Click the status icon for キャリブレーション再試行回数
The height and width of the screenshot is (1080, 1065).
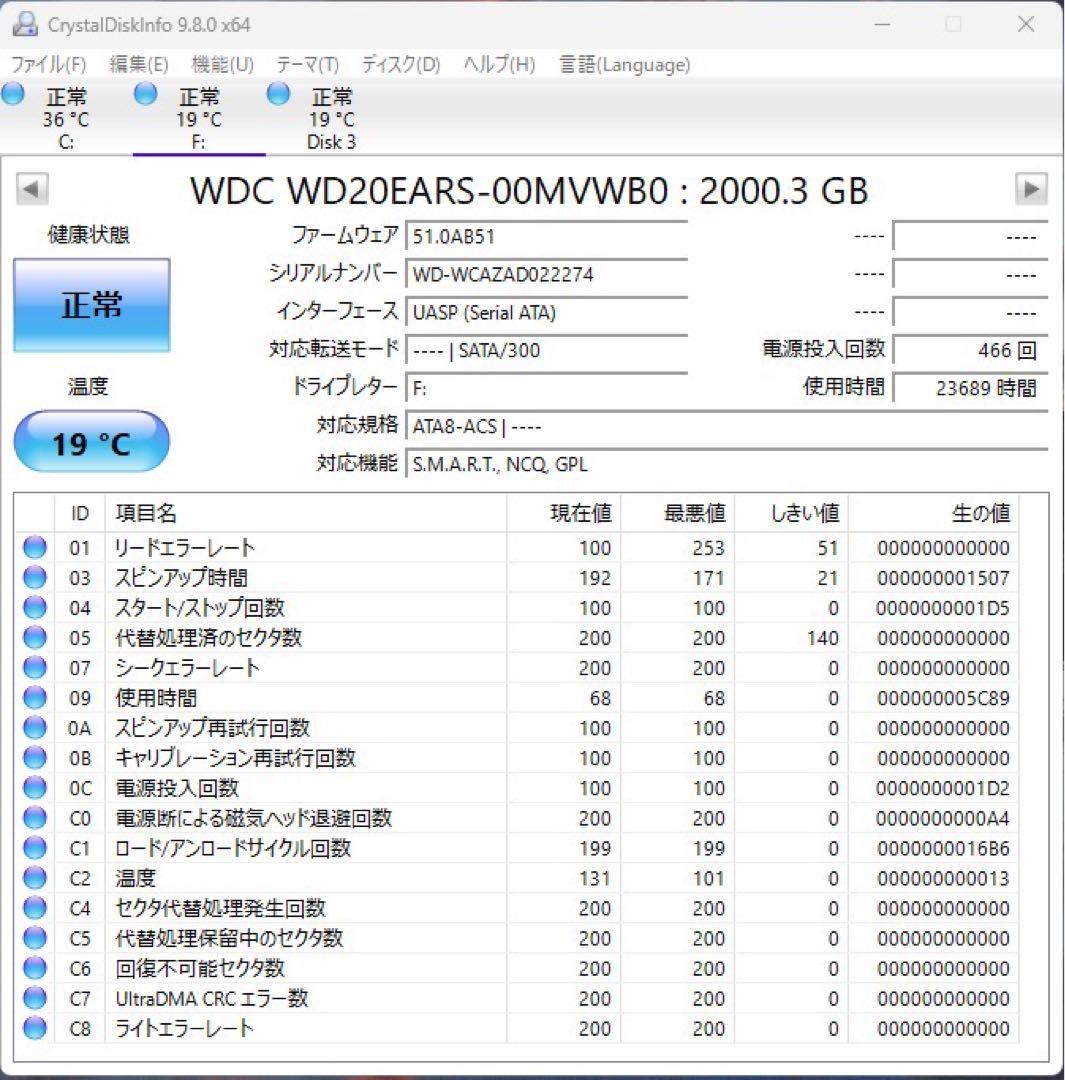pos(34,758)
